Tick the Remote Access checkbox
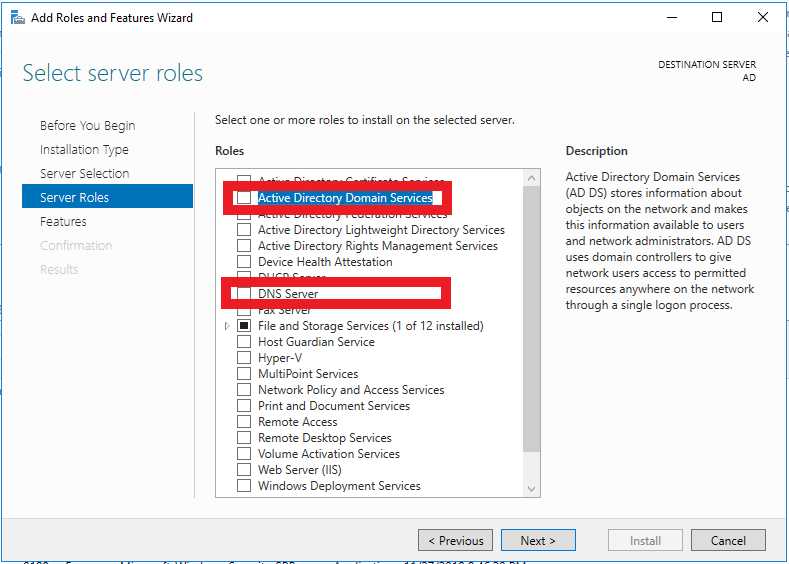This screenshot has height=564, width=789. (244, 422)
